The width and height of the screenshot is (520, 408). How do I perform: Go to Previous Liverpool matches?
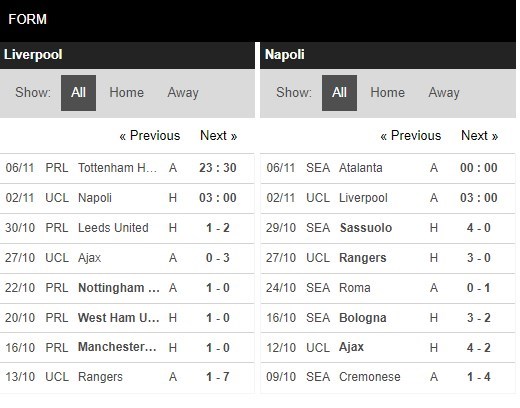click(150, 136)
